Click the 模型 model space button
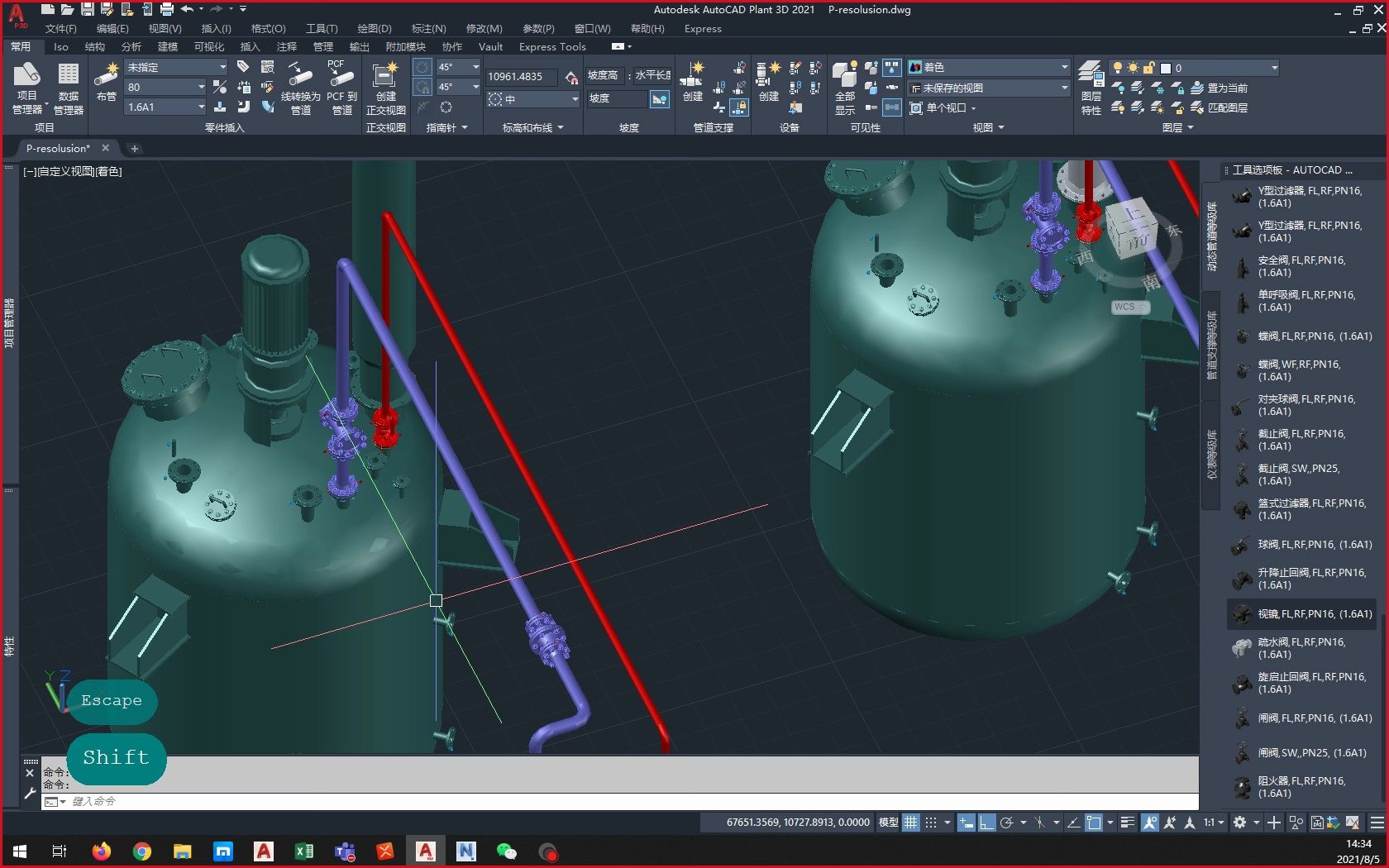 (888, 823)
